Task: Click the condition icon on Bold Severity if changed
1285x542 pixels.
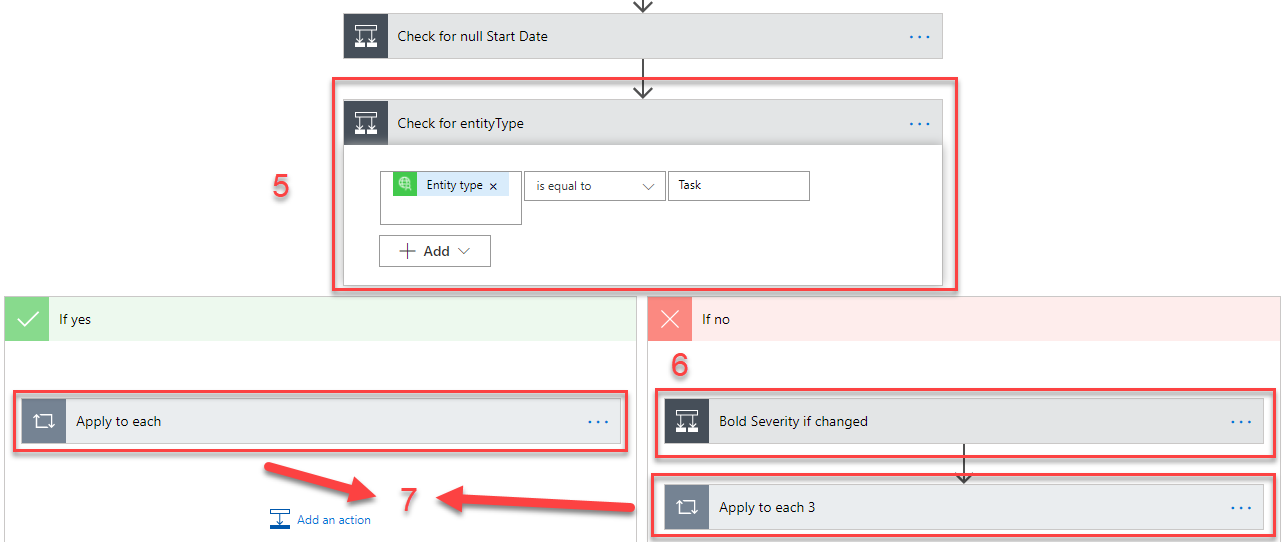Action: click(687, 421)
